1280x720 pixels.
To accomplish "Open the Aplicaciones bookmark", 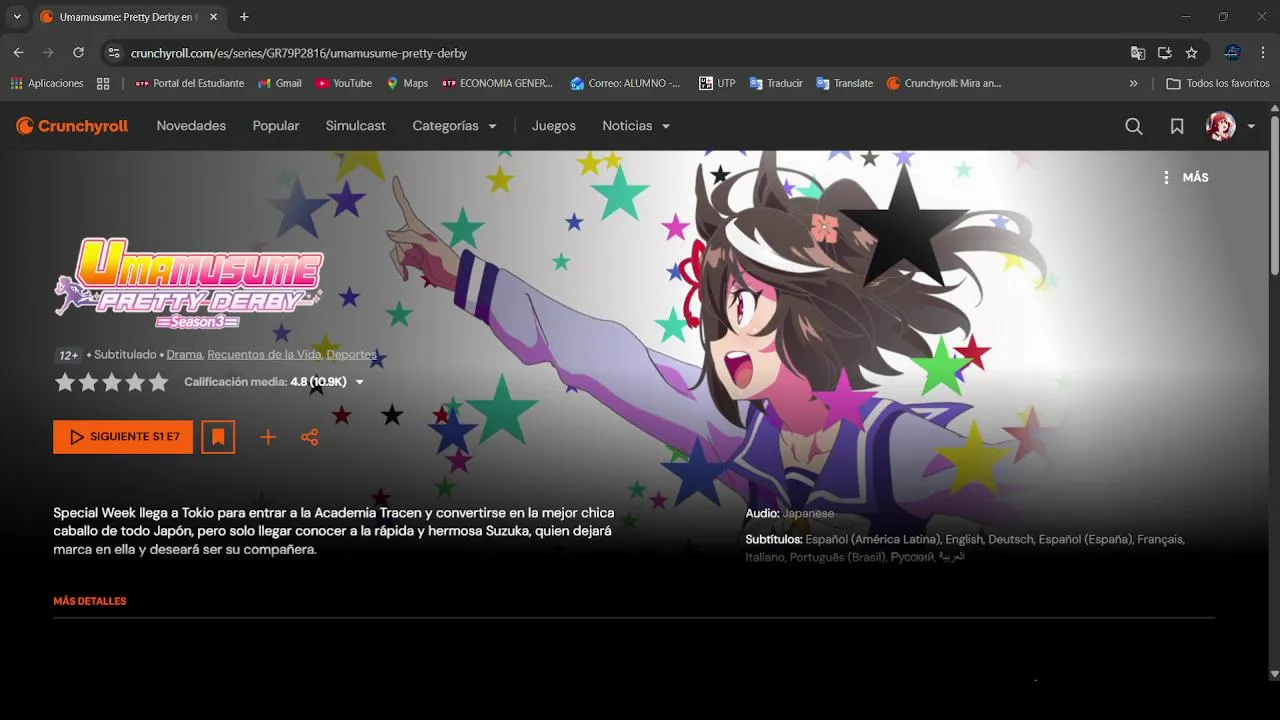I will click(47, 83).
